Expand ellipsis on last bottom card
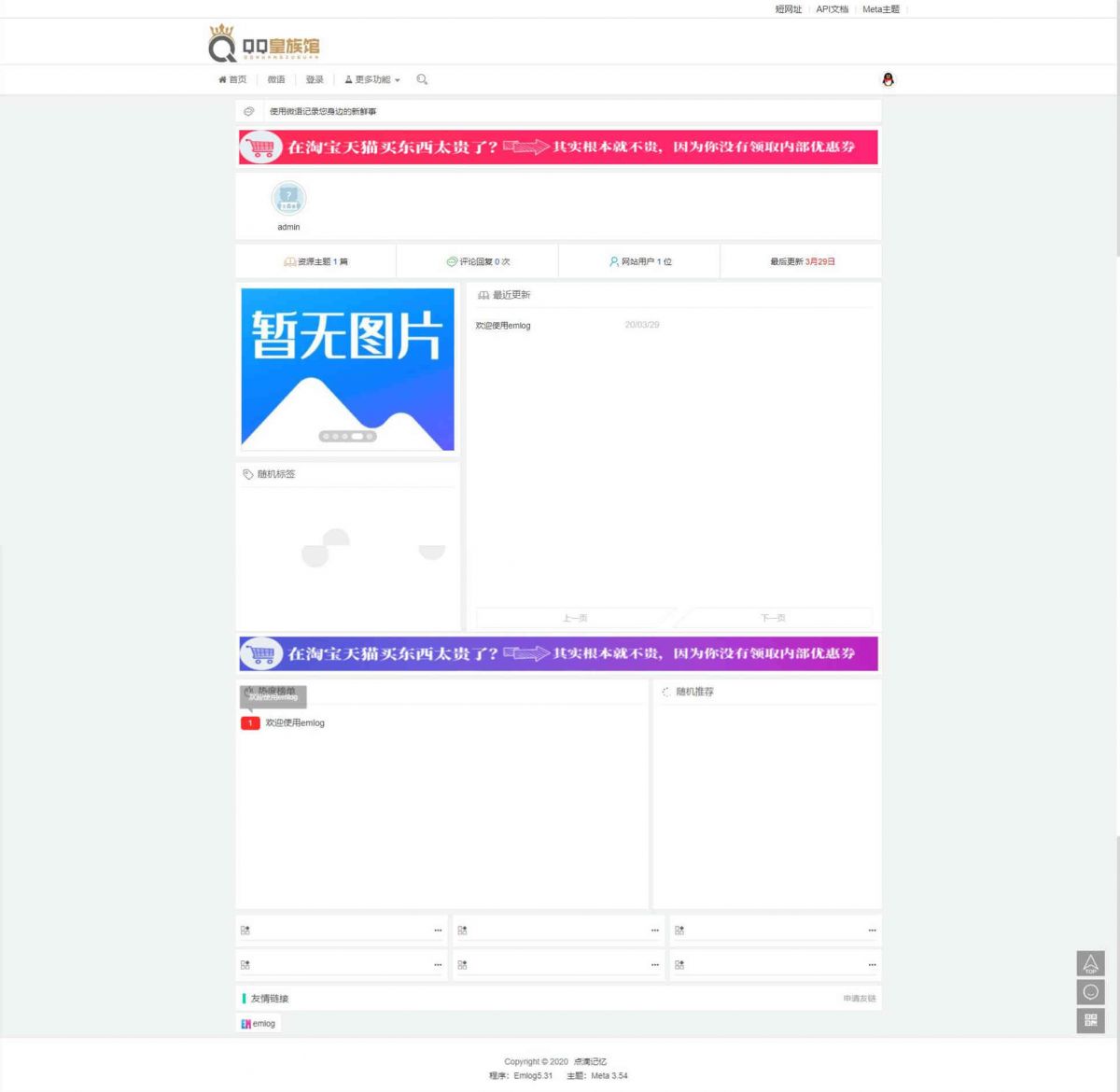Image resolution: width=1120 pixels, height=1092 pixels. click(x=871, y=964)
